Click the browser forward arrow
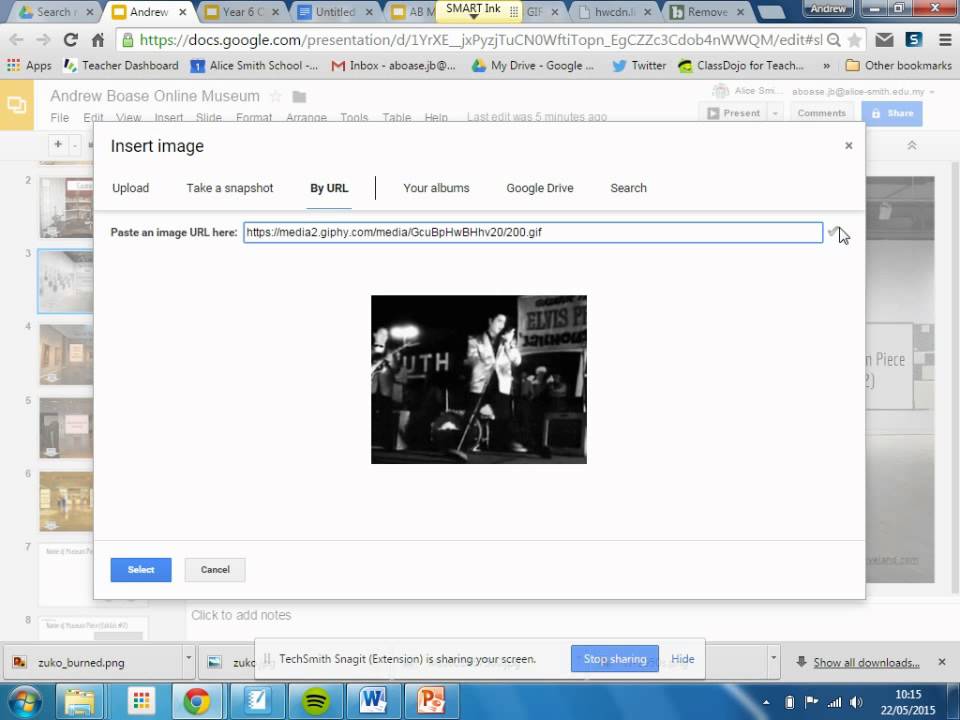This screenshot has width=960, height=720. pos(43,40)
